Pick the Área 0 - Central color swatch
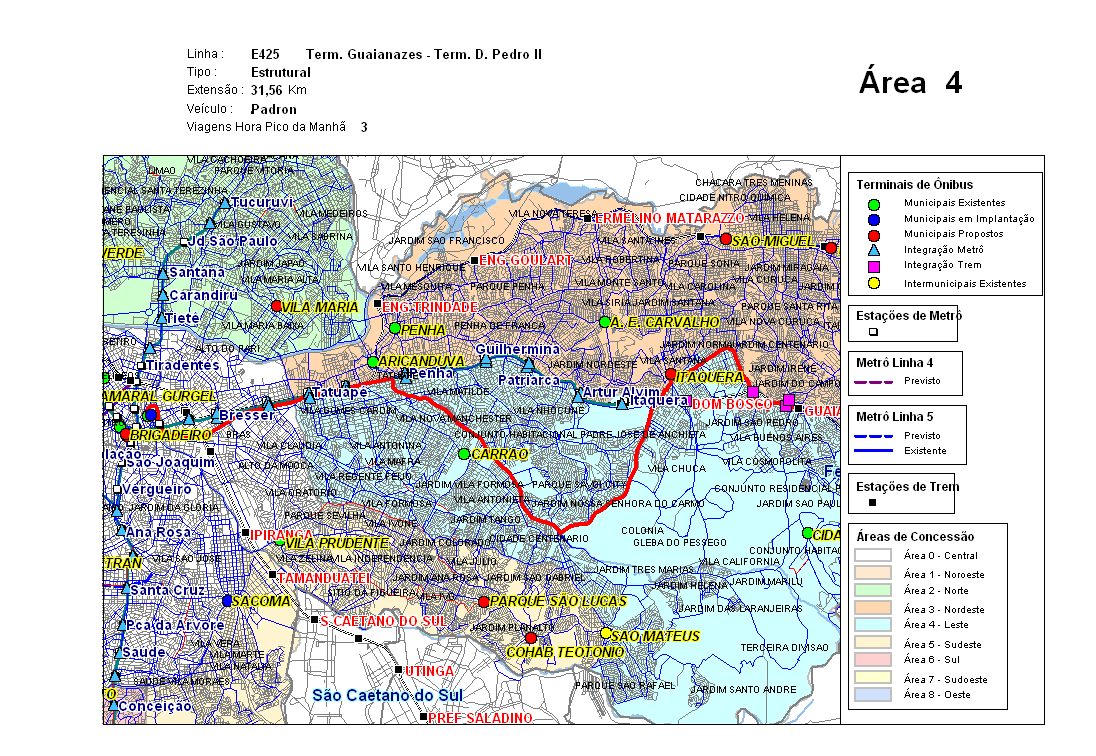The height and width of the screenshot is (756, 1096). click(x=872, y=555)
